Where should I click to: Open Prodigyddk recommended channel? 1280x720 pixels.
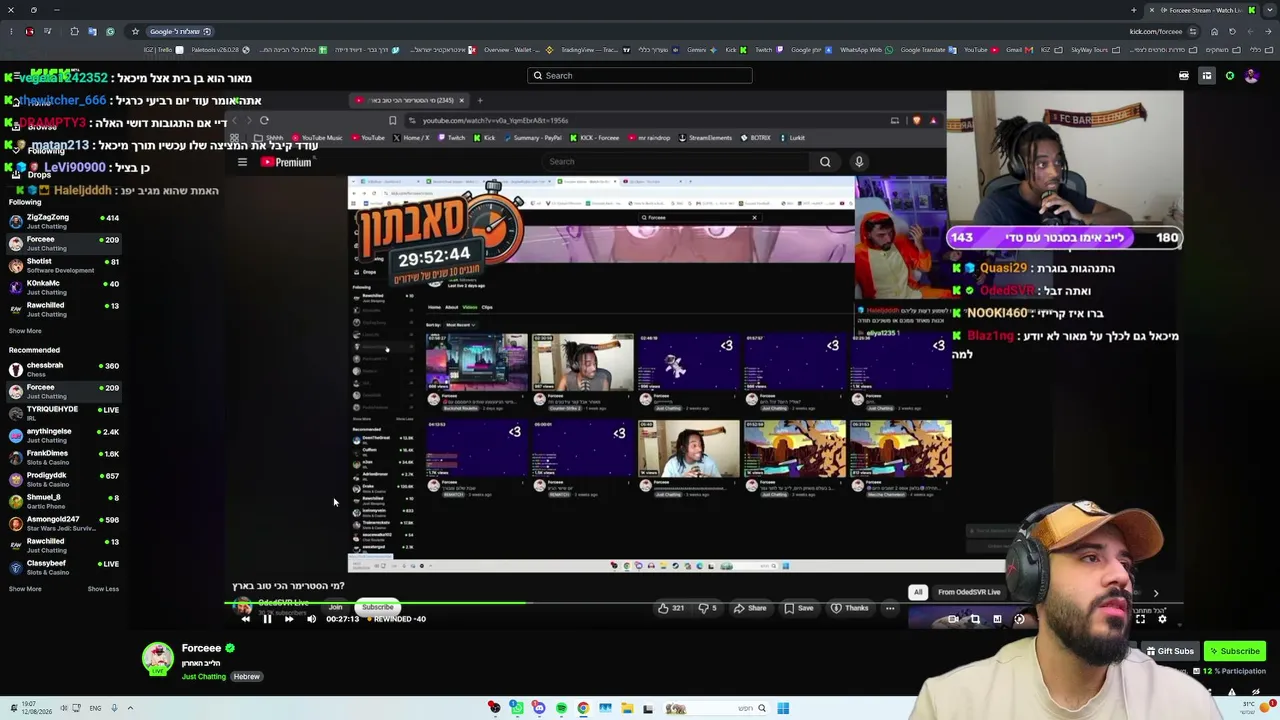pos(64,479)
